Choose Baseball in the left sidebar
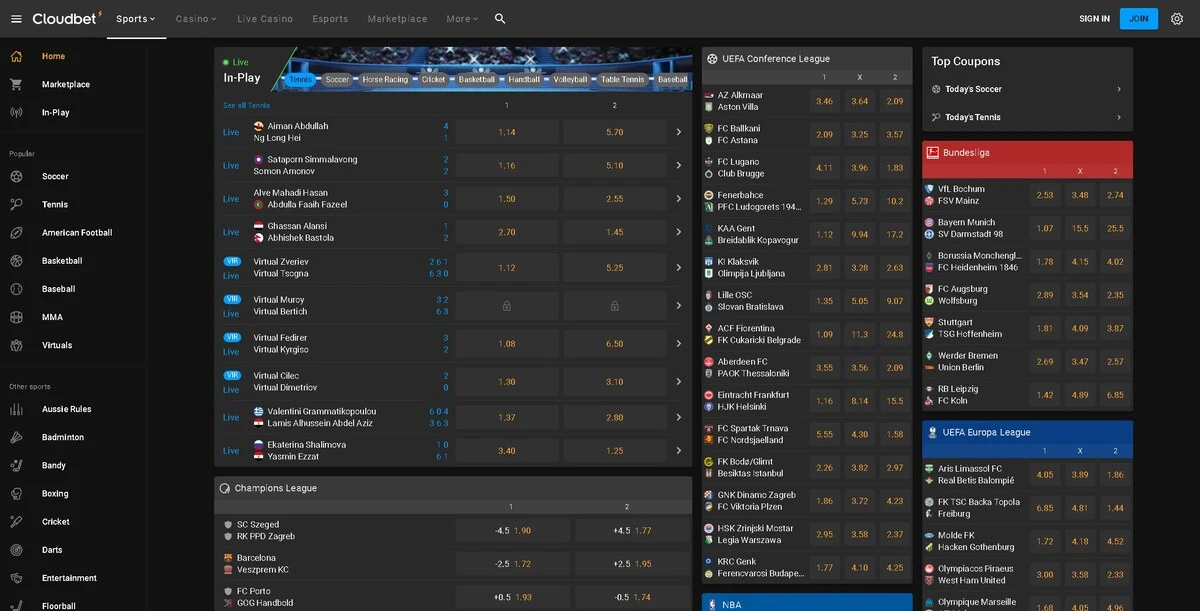 click(x=58, y=289)
